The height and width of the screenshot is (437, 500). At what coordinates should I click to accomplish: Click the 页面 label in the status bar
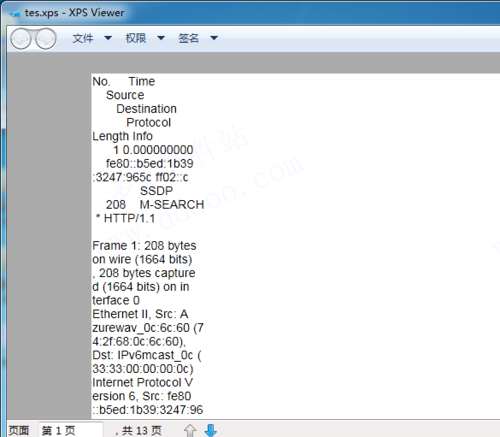(19, 430)
